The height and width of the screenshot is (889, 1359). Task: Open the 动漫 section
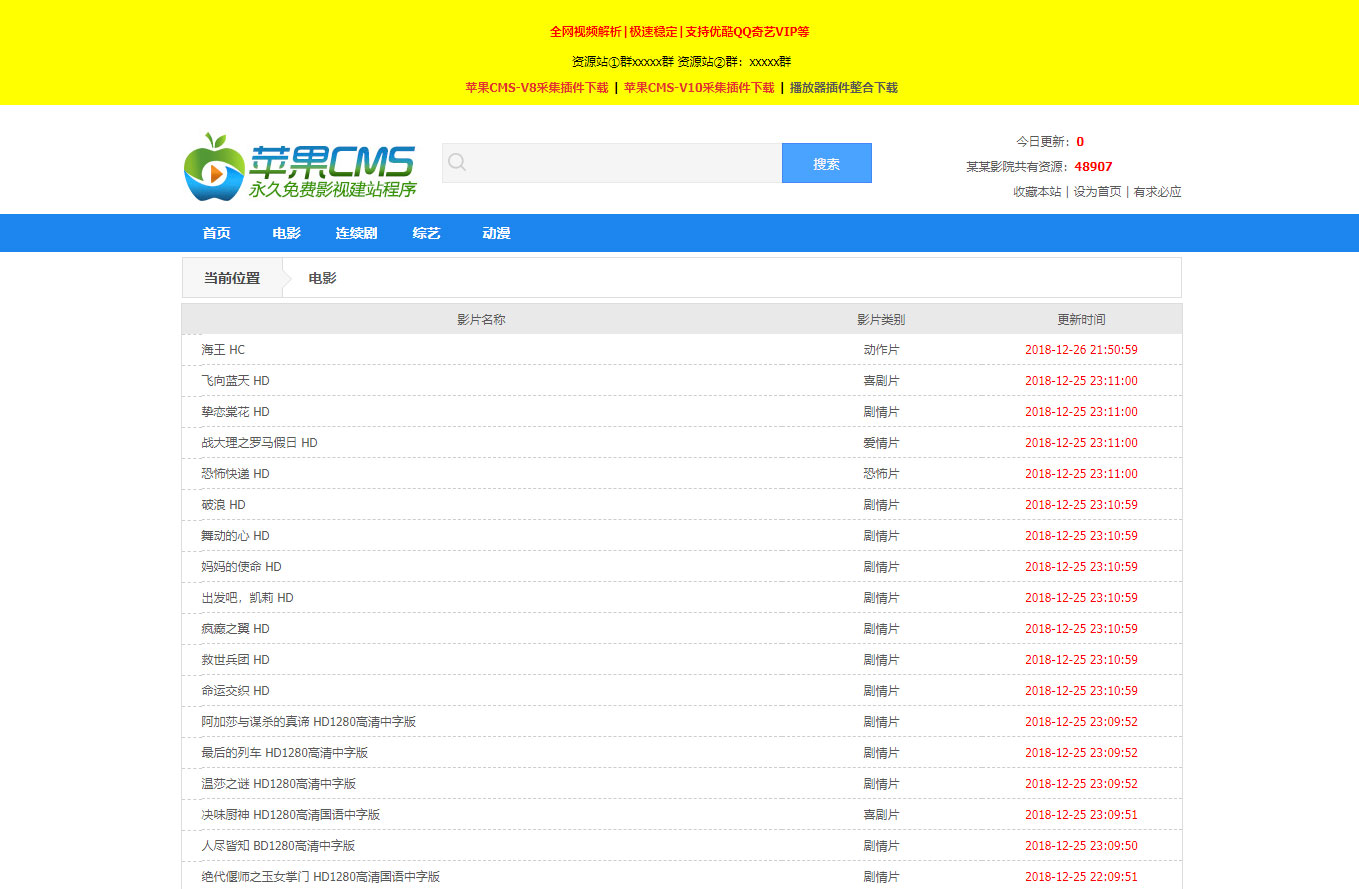[496, 233]
